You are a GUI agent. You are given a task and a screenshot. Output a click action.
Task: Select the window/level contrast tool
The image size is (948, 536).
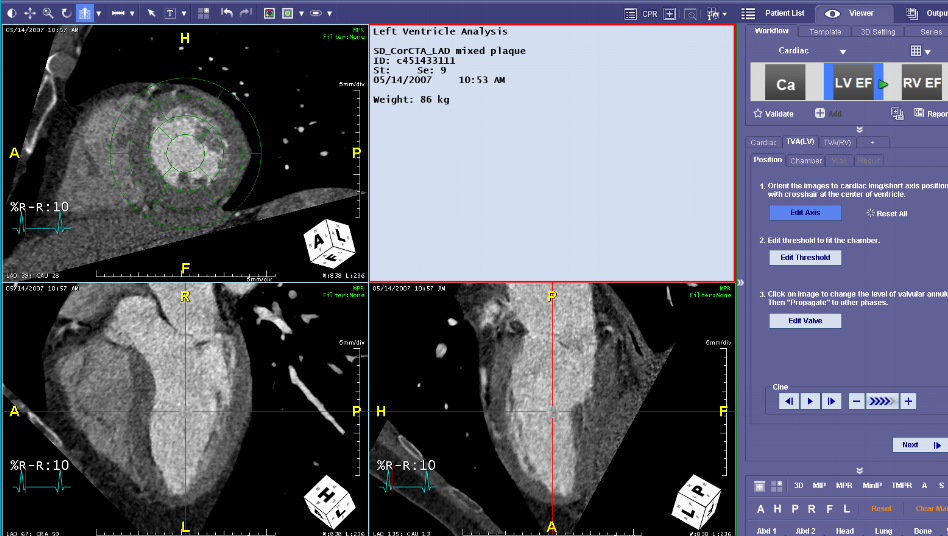(12, 13)
